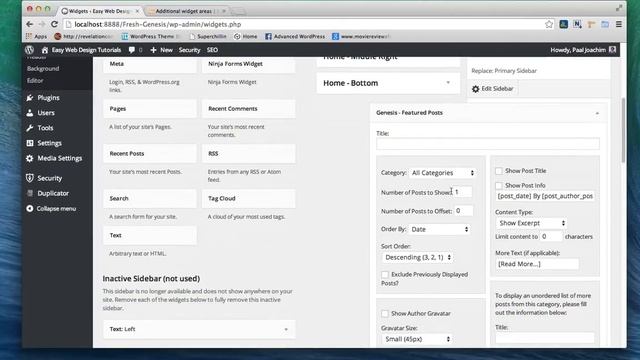
Task: Reload the page with the refresh icon
Action: coord(54,24)
